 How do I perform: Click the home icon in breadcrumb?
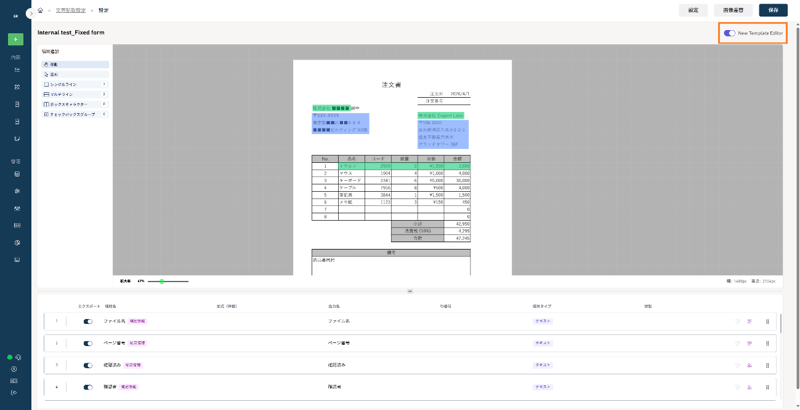pyautogui.click(x=40, y=10)
